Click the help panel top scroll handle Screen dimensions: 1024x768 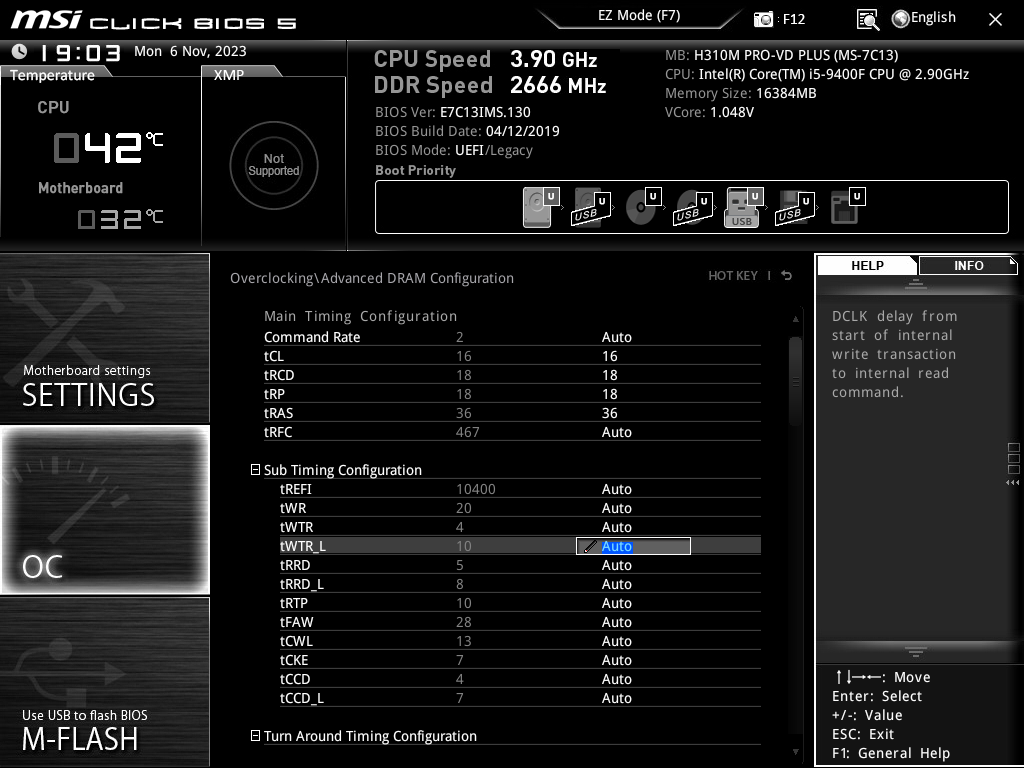[x=916, y=283]
